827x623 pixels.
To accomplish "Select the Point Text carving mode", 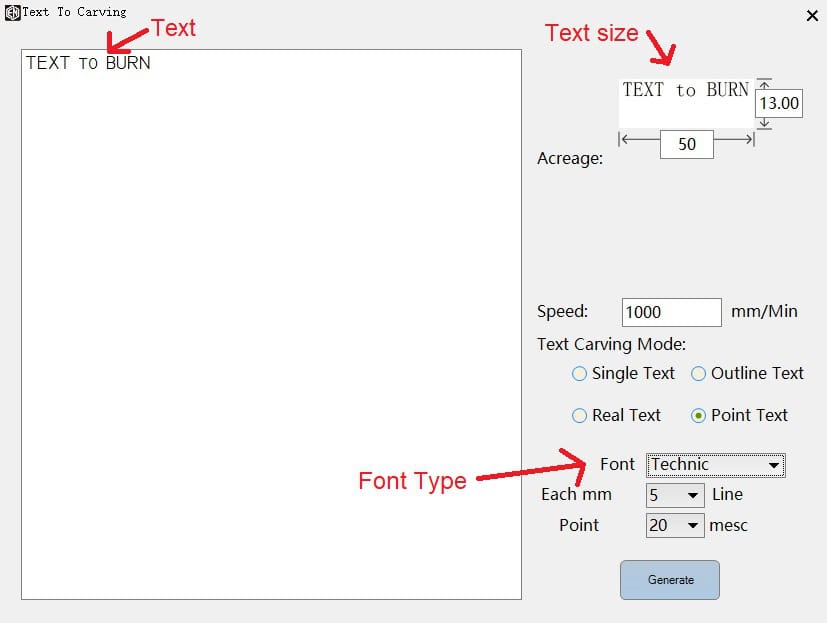I will pyautogui.click(x=739, y=416).
